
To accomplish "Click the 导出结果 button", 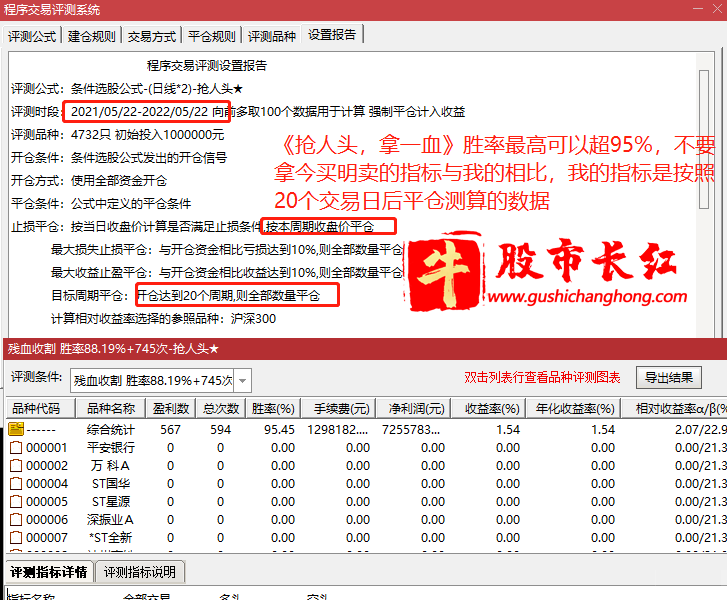I will coord(669,377).
